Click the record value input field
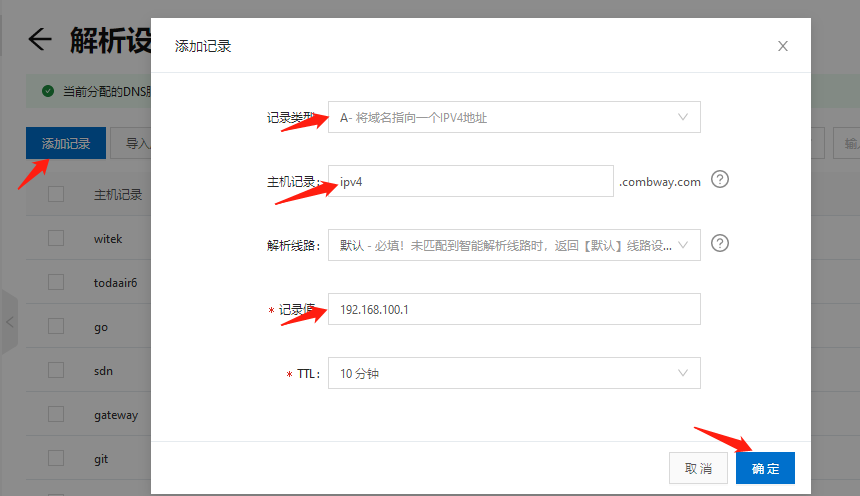Viewport: 860px width, 496px height. tap(514, 309)
